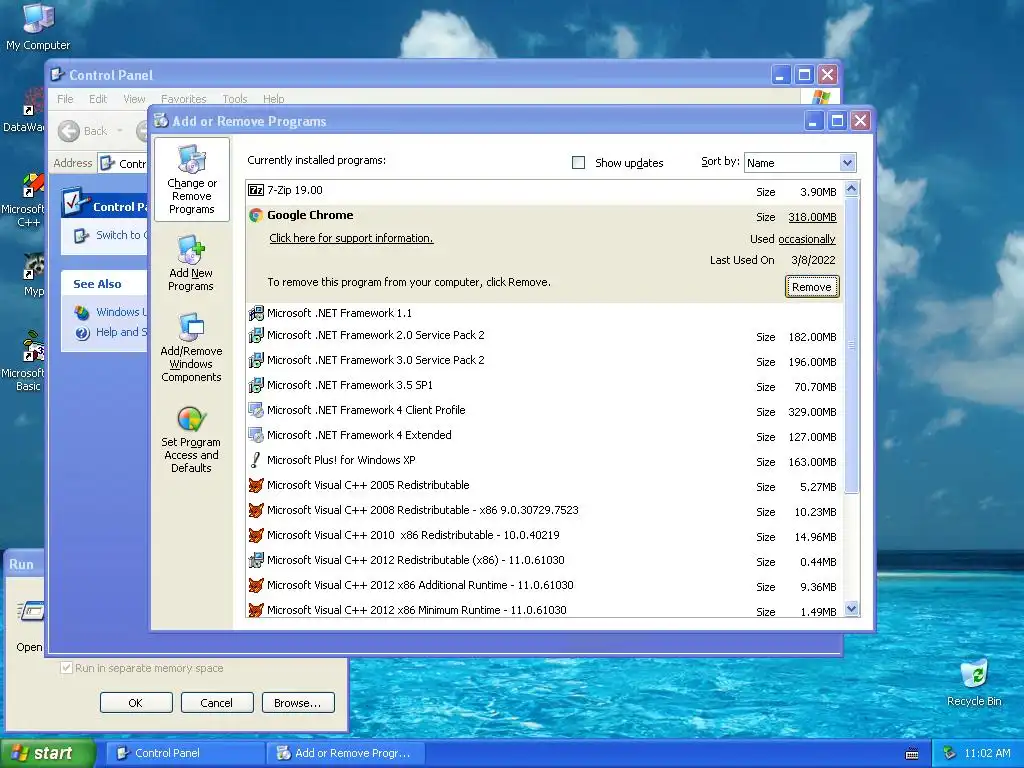Viewport: 1024px width, 768px height.
Task: Select 'Microsoft Plus! for Windows XP' entry
Action: (544, 460)
